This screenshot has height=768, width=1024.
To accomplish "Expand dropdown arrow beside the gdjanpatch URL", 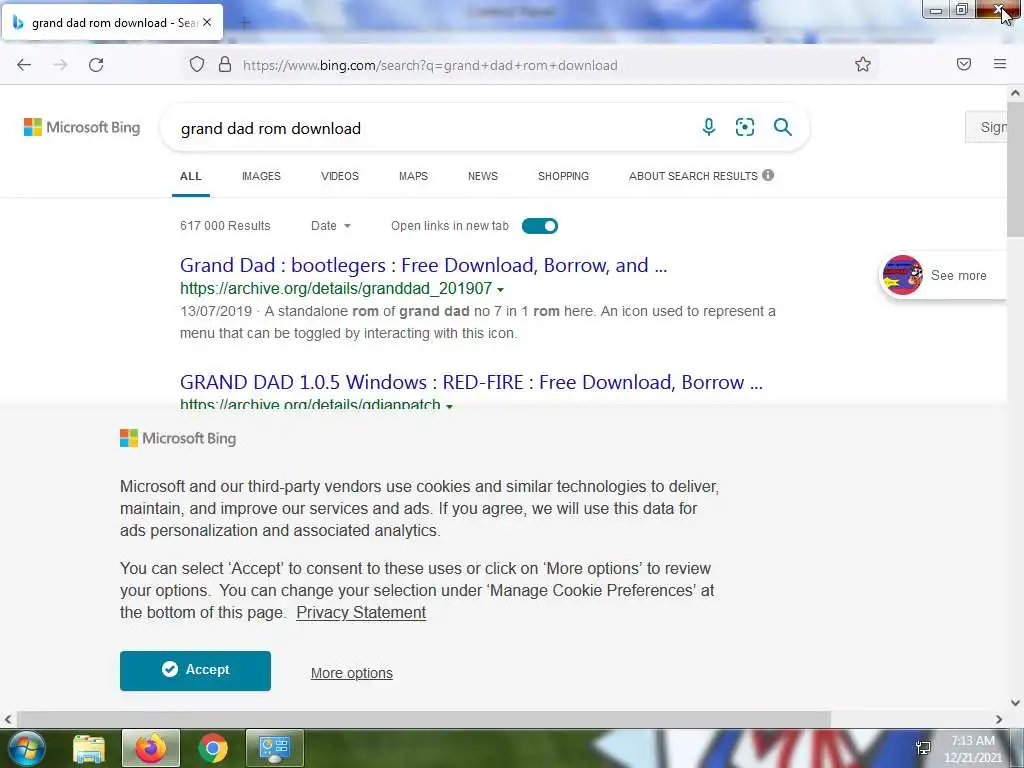I will point(449,406).
